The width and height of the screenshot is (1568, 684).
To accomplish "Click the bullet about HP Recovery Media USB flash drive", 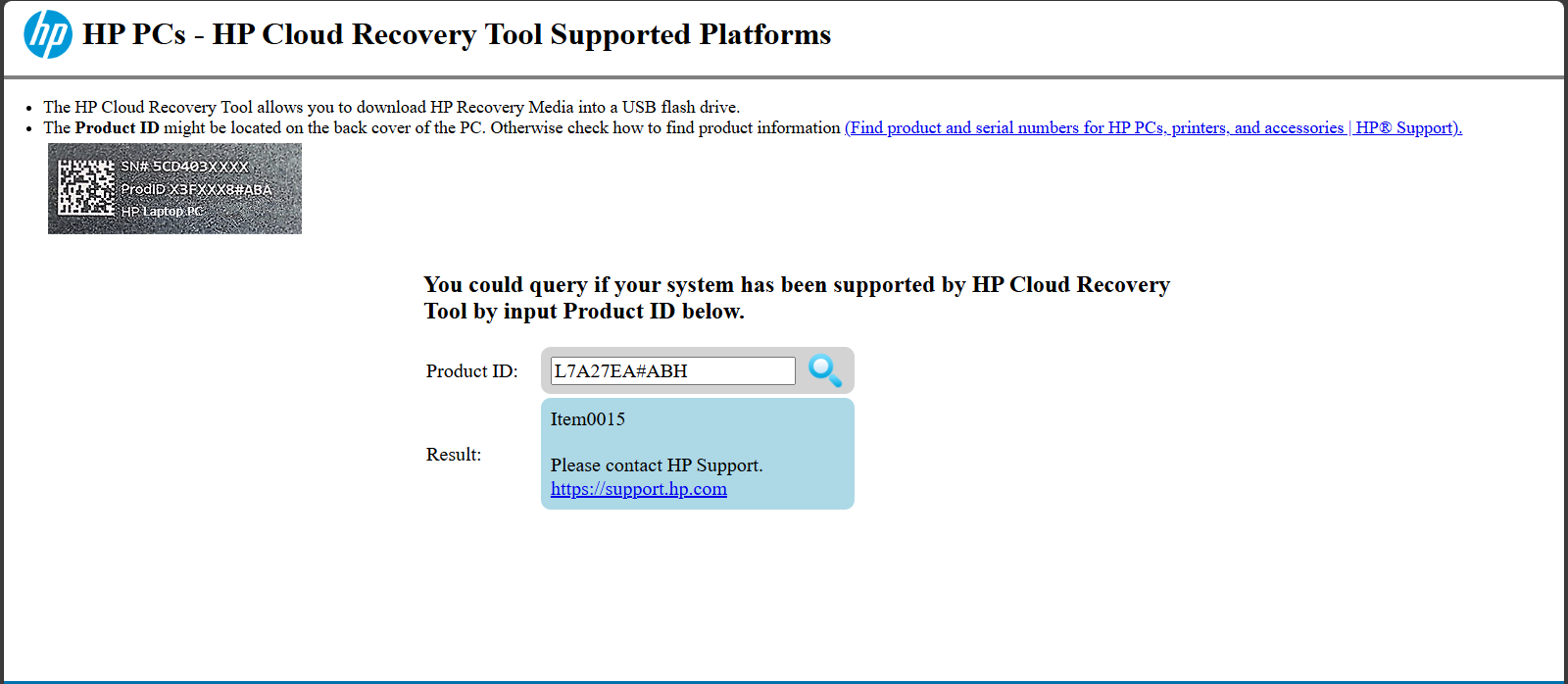I will [391, 107].
